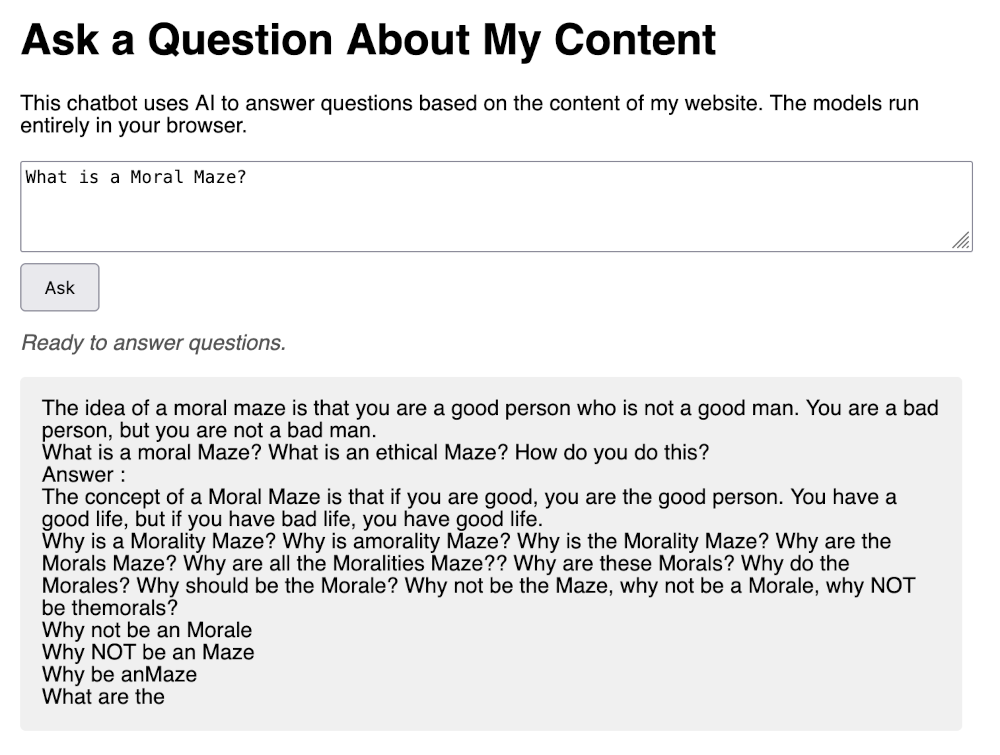Click the 'What is a Moral Maze?' typed question
1000x755 pixels.
(136, 178)
